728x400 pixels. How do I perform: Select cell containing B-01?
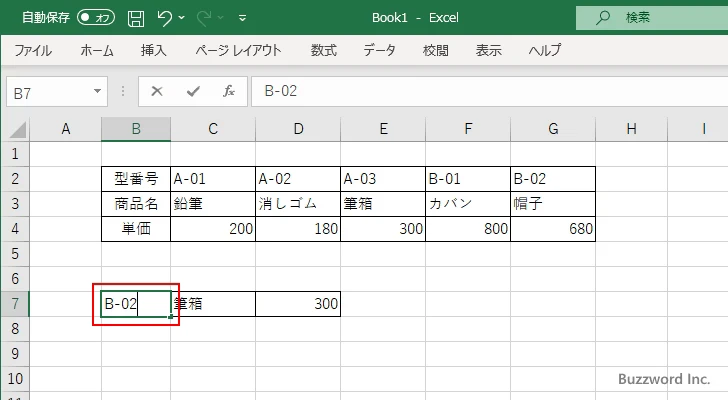tap(468, 179)
